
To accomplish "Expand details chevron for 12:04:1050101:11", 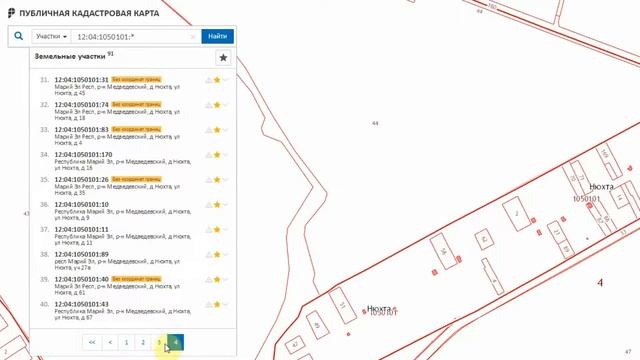I will (x=225, y=230).
